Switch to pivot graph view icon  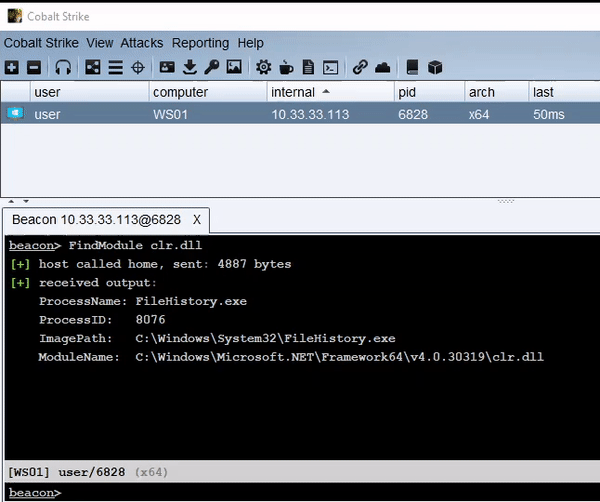click(x=93, y=68)
